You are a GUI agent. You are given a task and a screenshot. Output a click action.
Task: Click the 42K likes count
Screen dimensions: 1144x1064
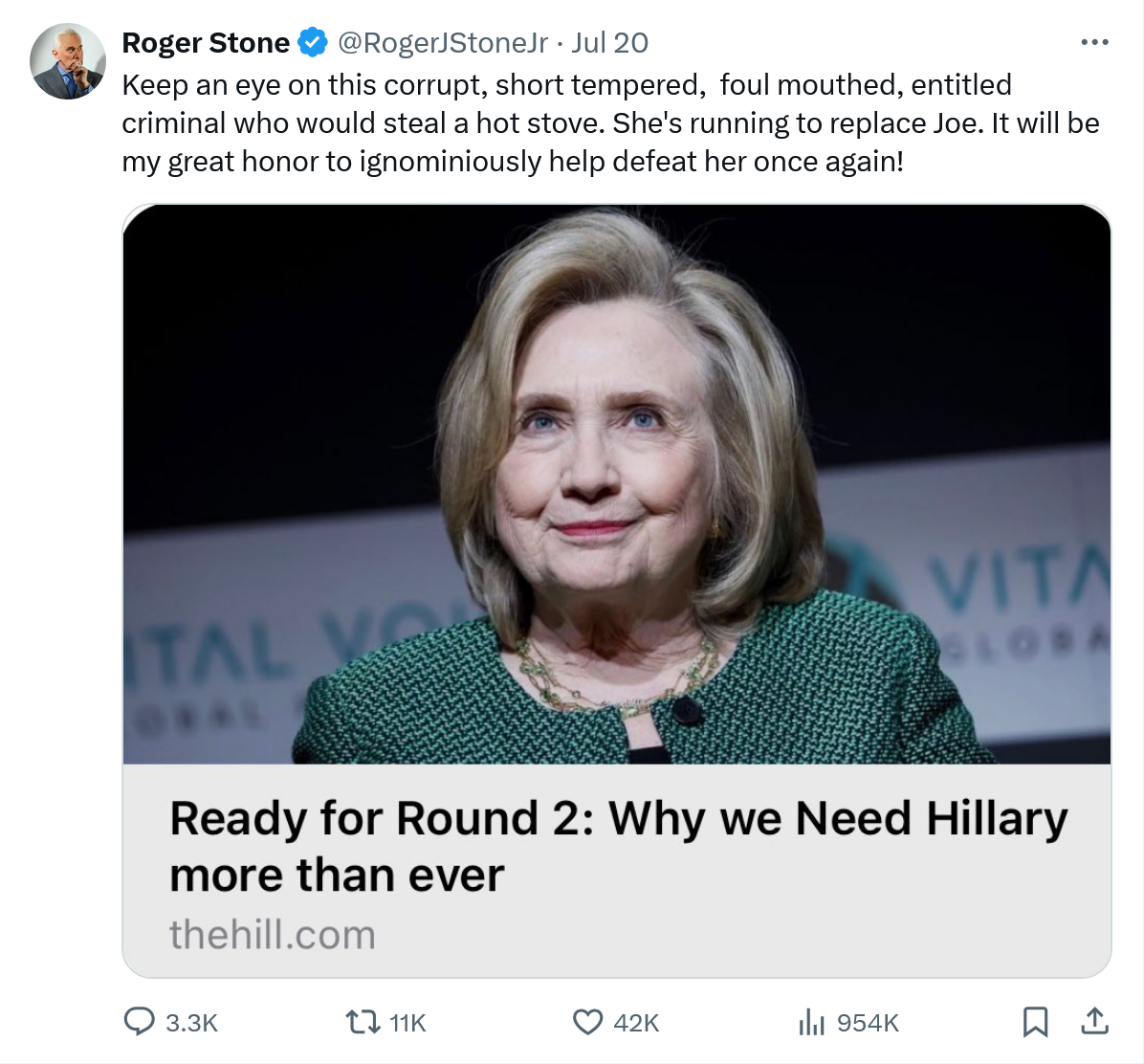(636, 1023)
